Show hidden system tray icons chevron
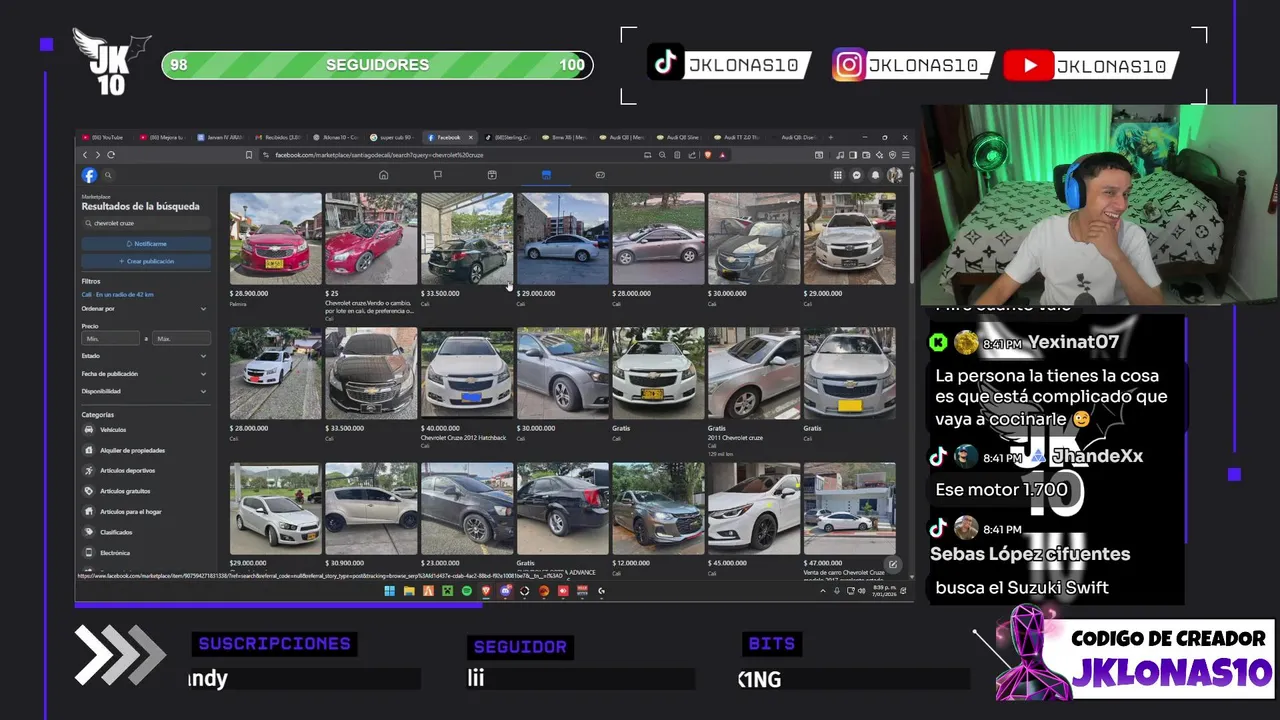This screenshot has height=720, width=1280. pyautogui.click(x=823, y=591)
